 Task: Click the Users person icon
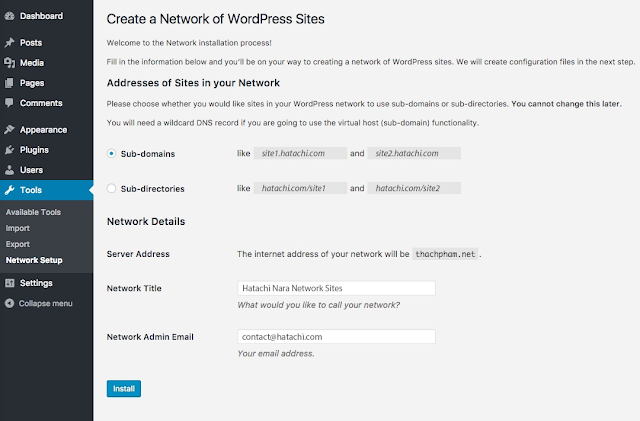point(9,170)
